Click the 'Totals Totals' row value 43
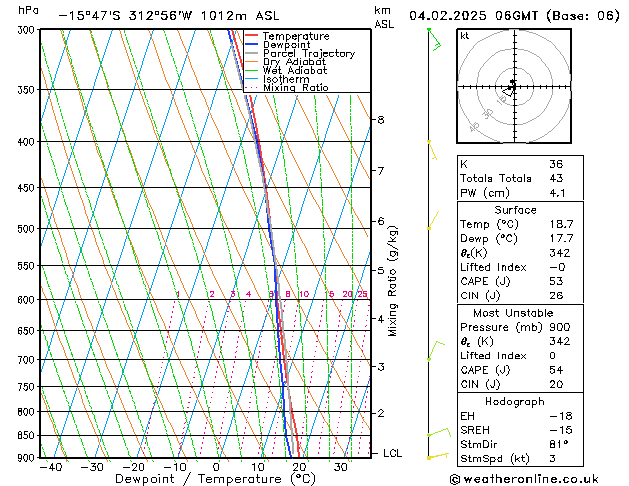 (556, 178)
